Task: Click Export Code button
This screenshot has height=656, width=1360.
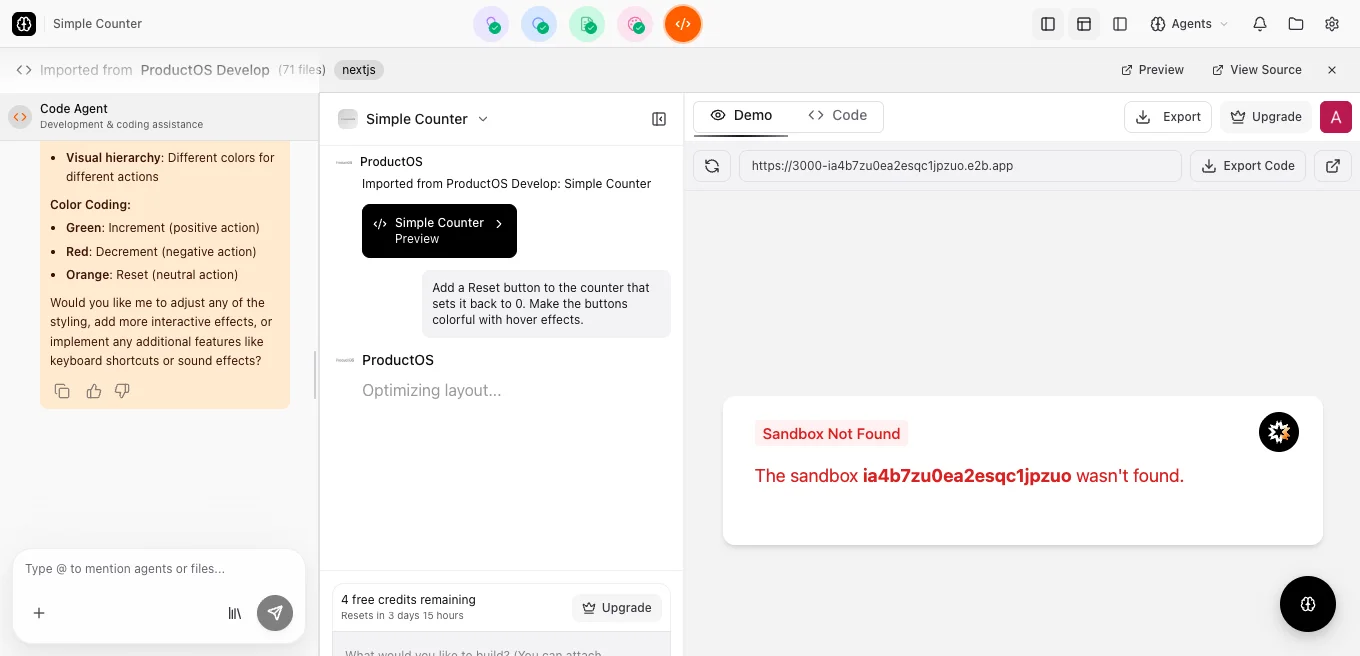Action: click(1248, 166)
